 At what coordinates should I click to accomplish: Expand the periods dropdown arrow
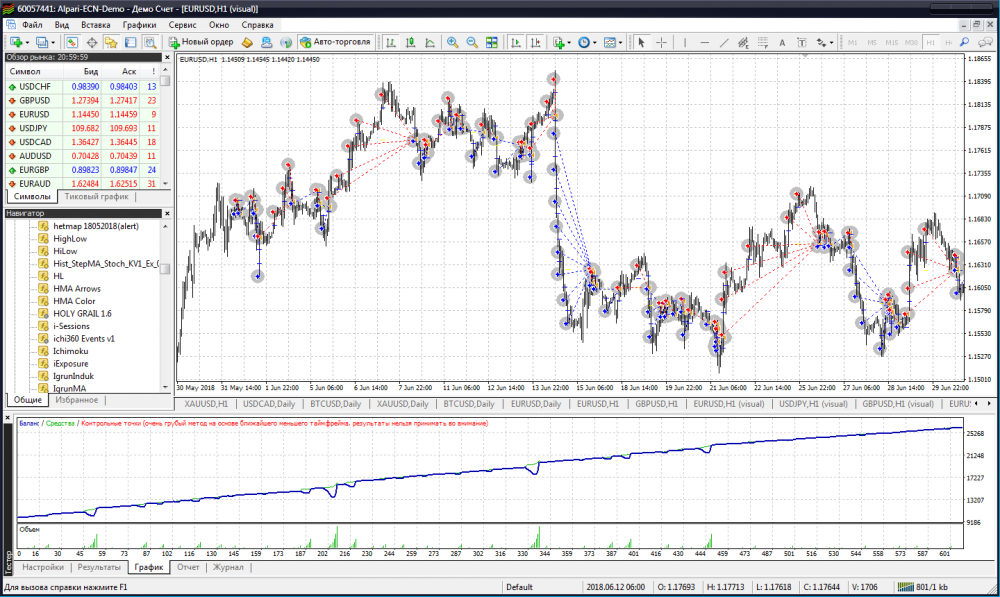(x=594, y=43)
